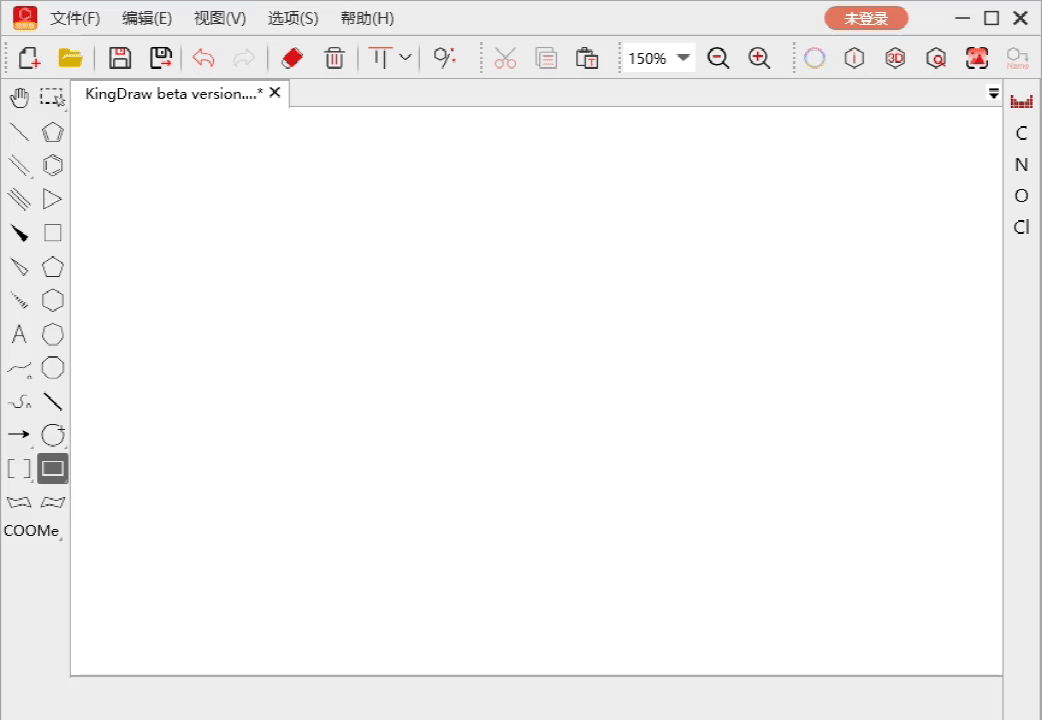Select the triple bond tool
Screen dimensions: 1042x720
pyautogui.click(x=19, y=199)
